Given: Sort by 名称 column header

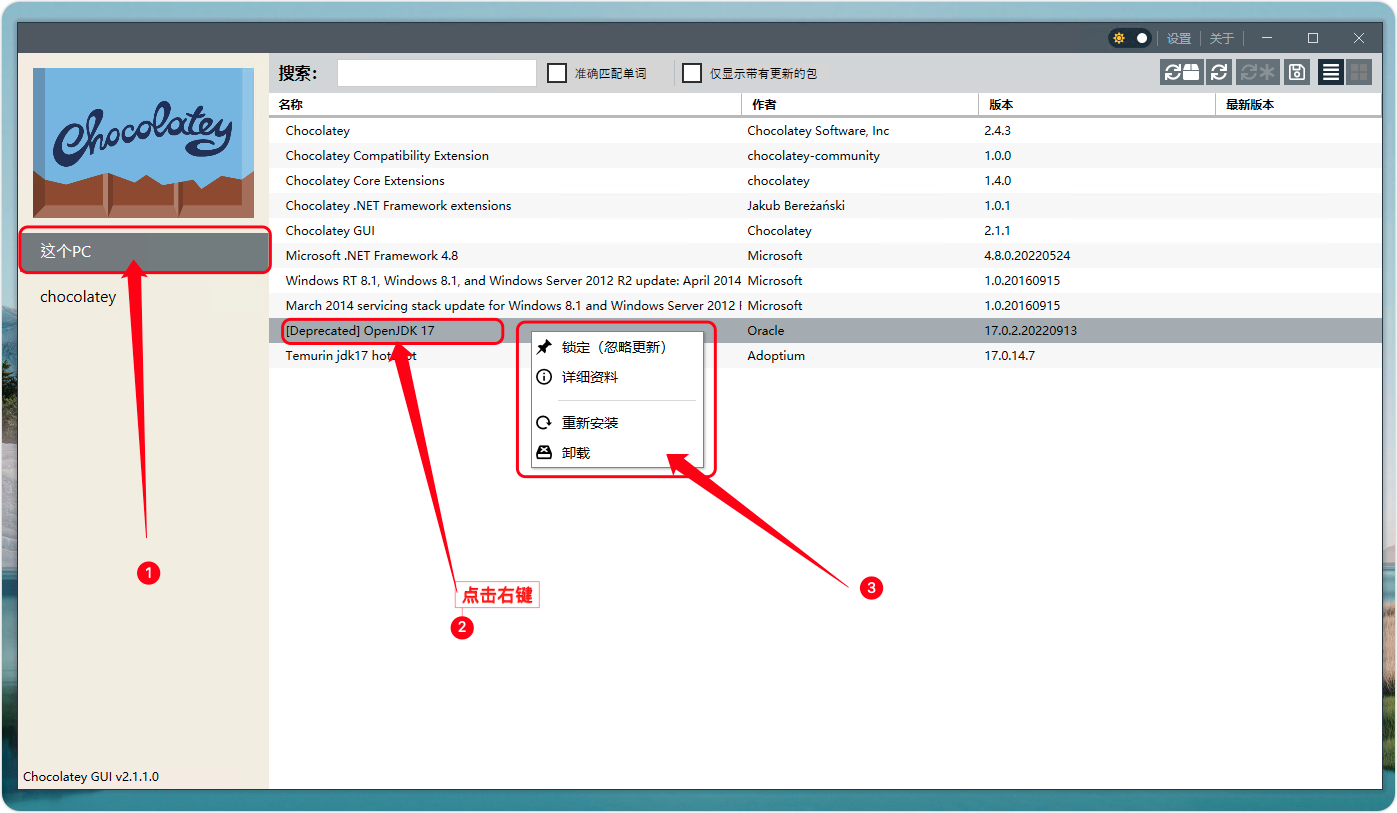Looking at the screenshot, I should tap(505, 104).
